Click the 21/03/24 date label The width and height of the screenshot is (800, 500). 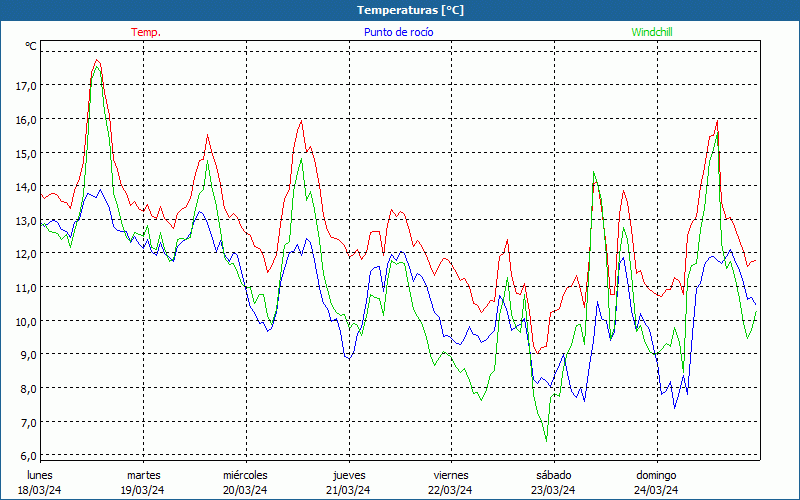[348, 490]
